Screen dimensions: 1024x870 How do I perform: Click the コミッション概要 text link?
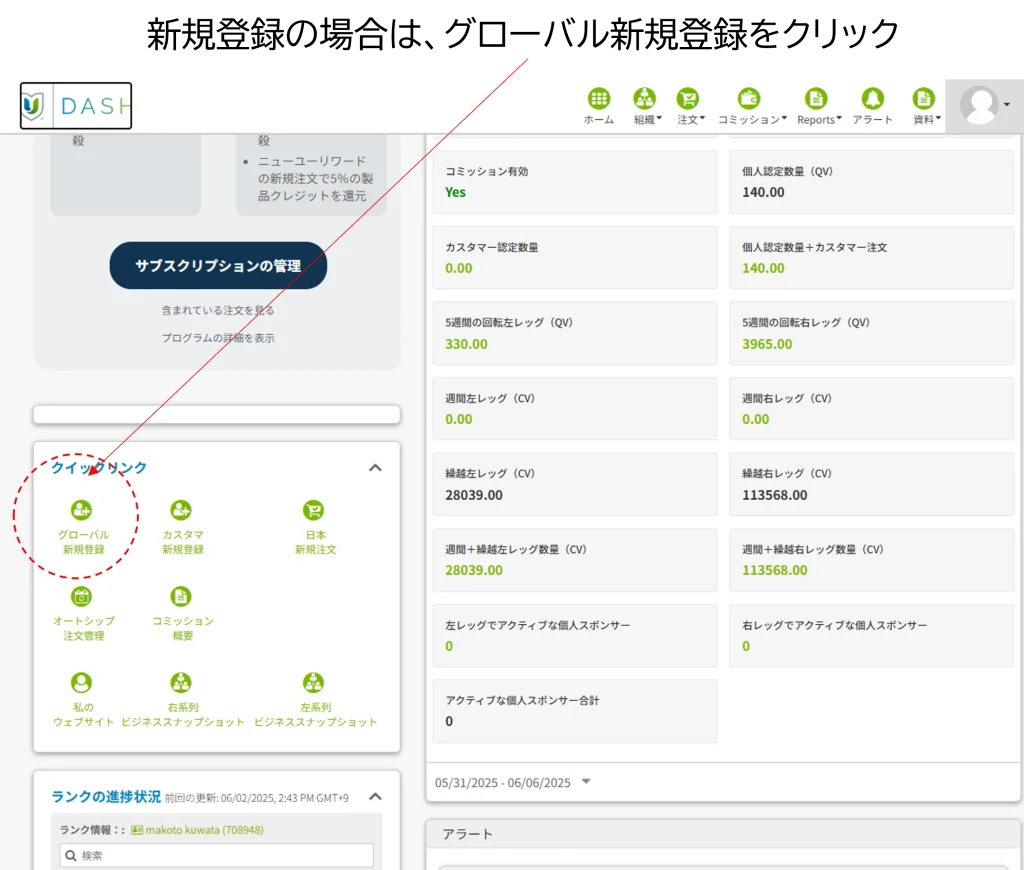tap(183, 628)
